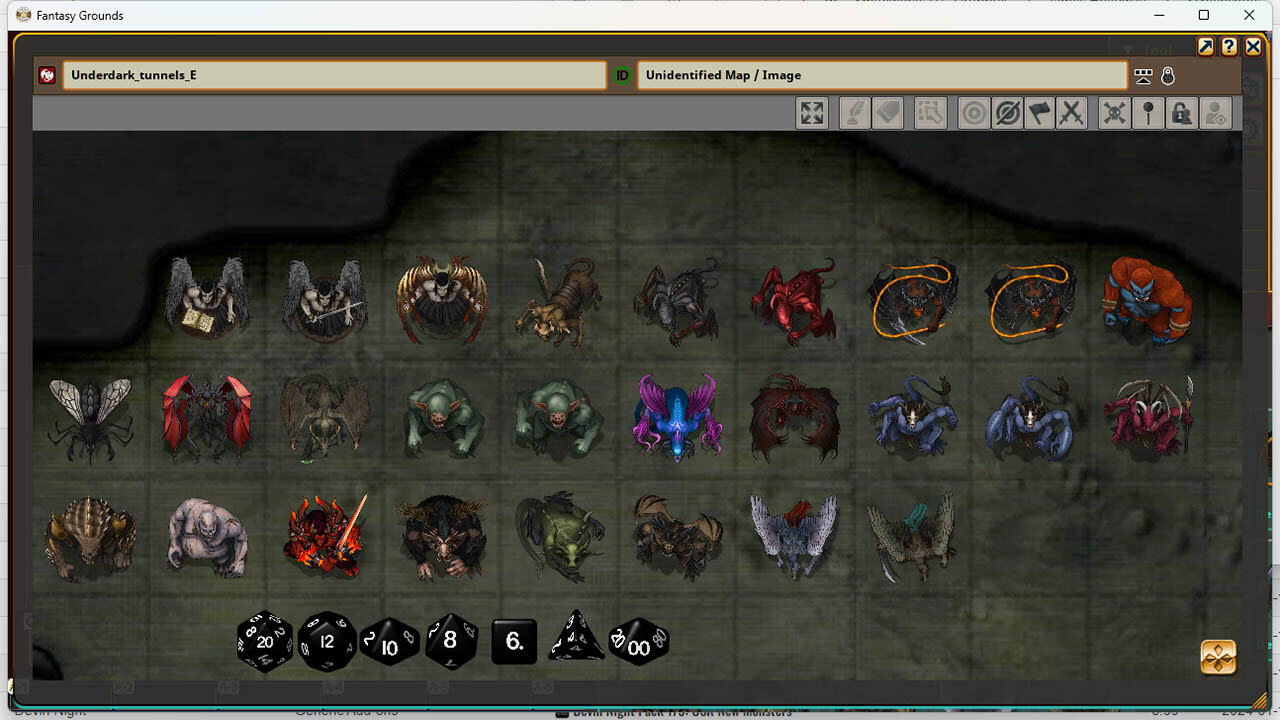The width and height of the screenshot is (1280, 720).
Task: Click the question mark help button
Action: tap(1229, 46)
